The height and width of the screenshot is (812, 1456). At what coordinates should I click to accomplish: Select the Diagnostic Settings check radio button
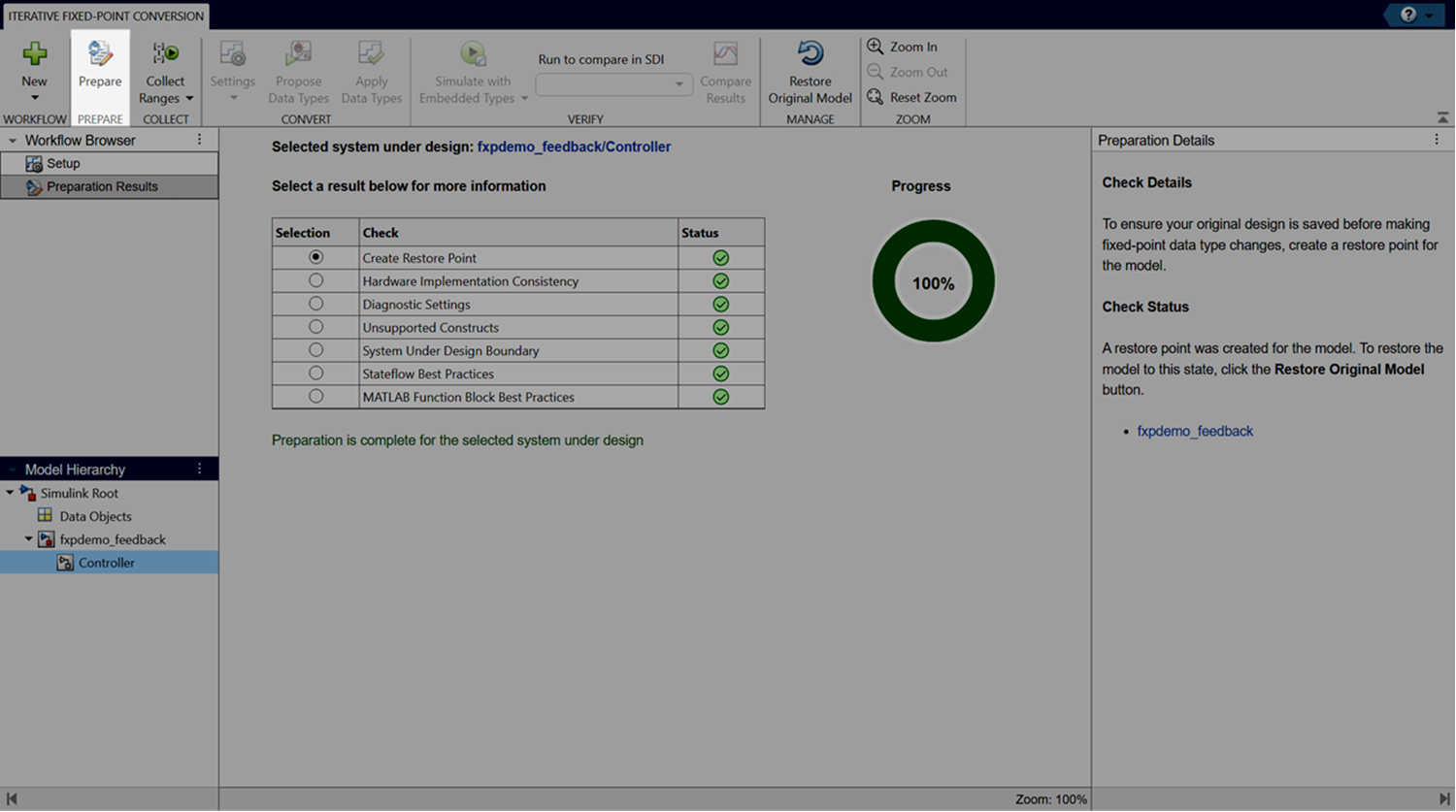pyautogui.click(x=315, y=304)
